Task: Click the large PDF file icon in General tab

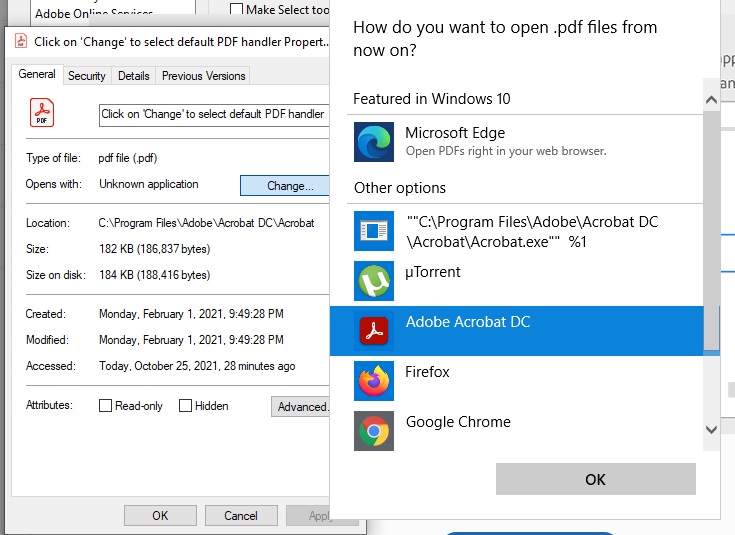Action: click(x=42, y=113)
